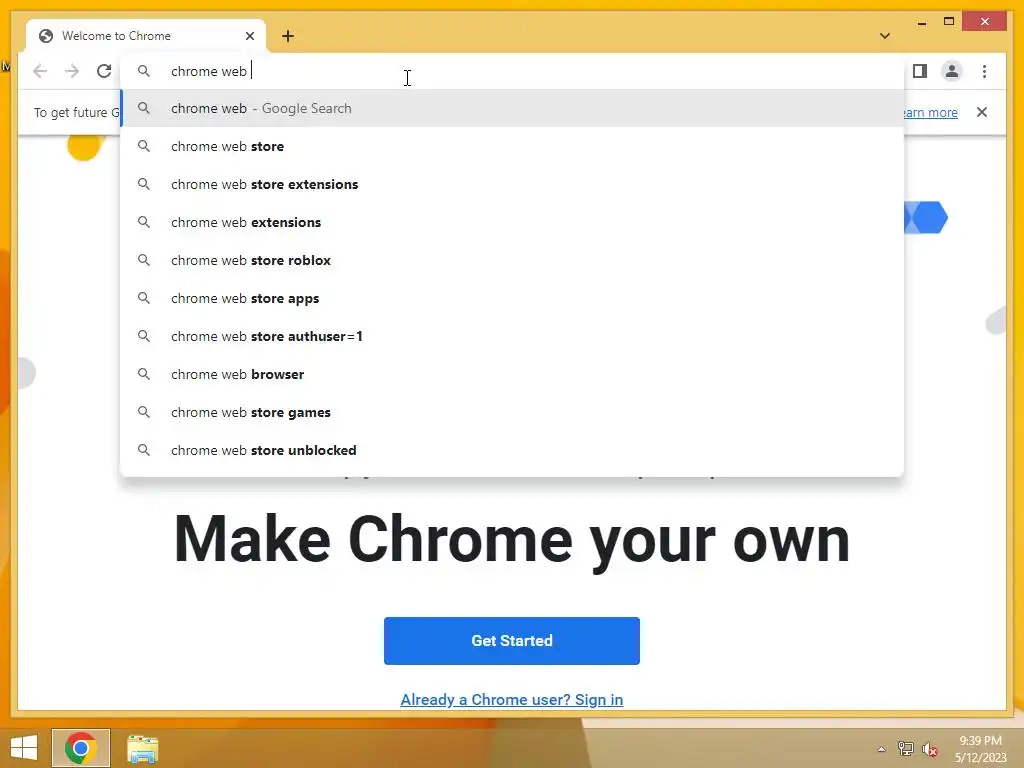Open the taskbar clock and date
Screen dimensions: 1024x768
(x=980, y=749)
